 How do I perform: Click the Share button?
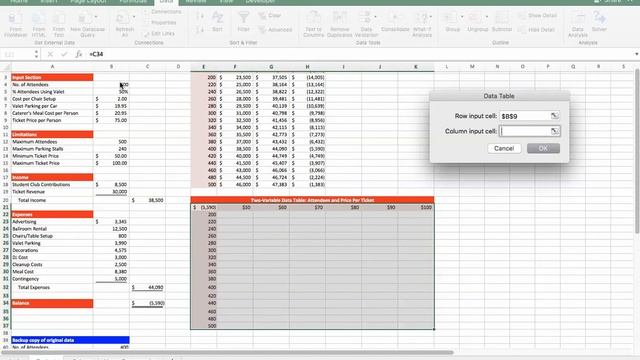(x=609, y=2)
